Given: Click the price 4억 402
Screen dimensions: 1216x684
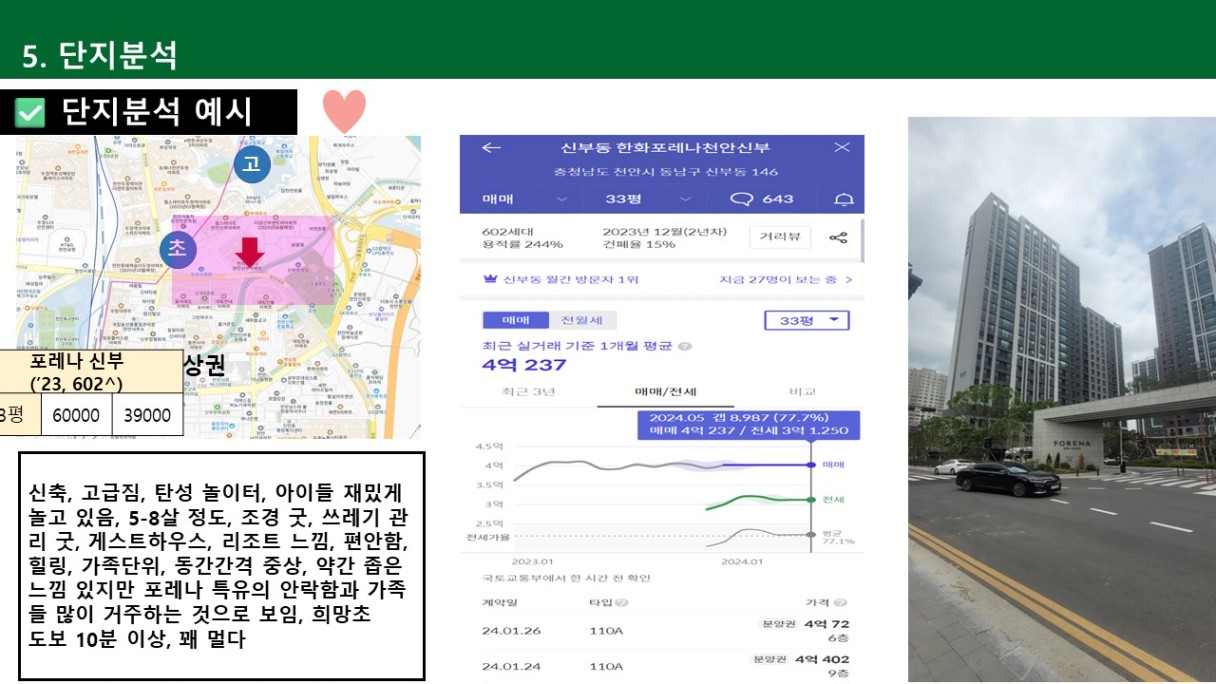Looking at the screenshot, I should pos(822,659).
